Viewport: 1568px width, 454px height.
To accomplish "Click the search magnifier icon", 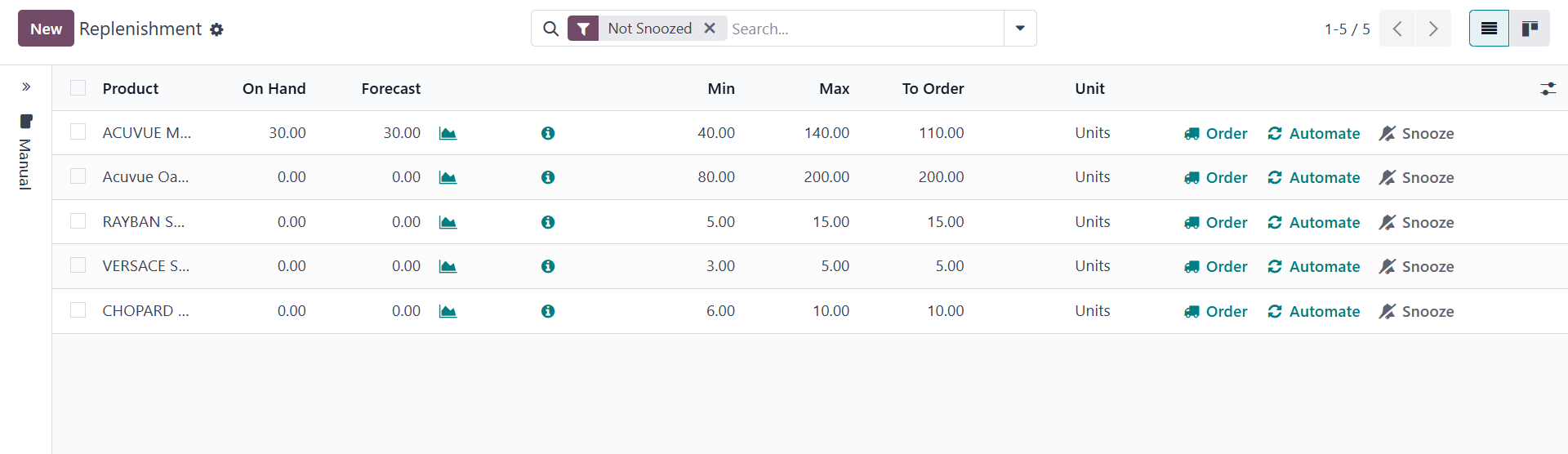I will [551, 29].
